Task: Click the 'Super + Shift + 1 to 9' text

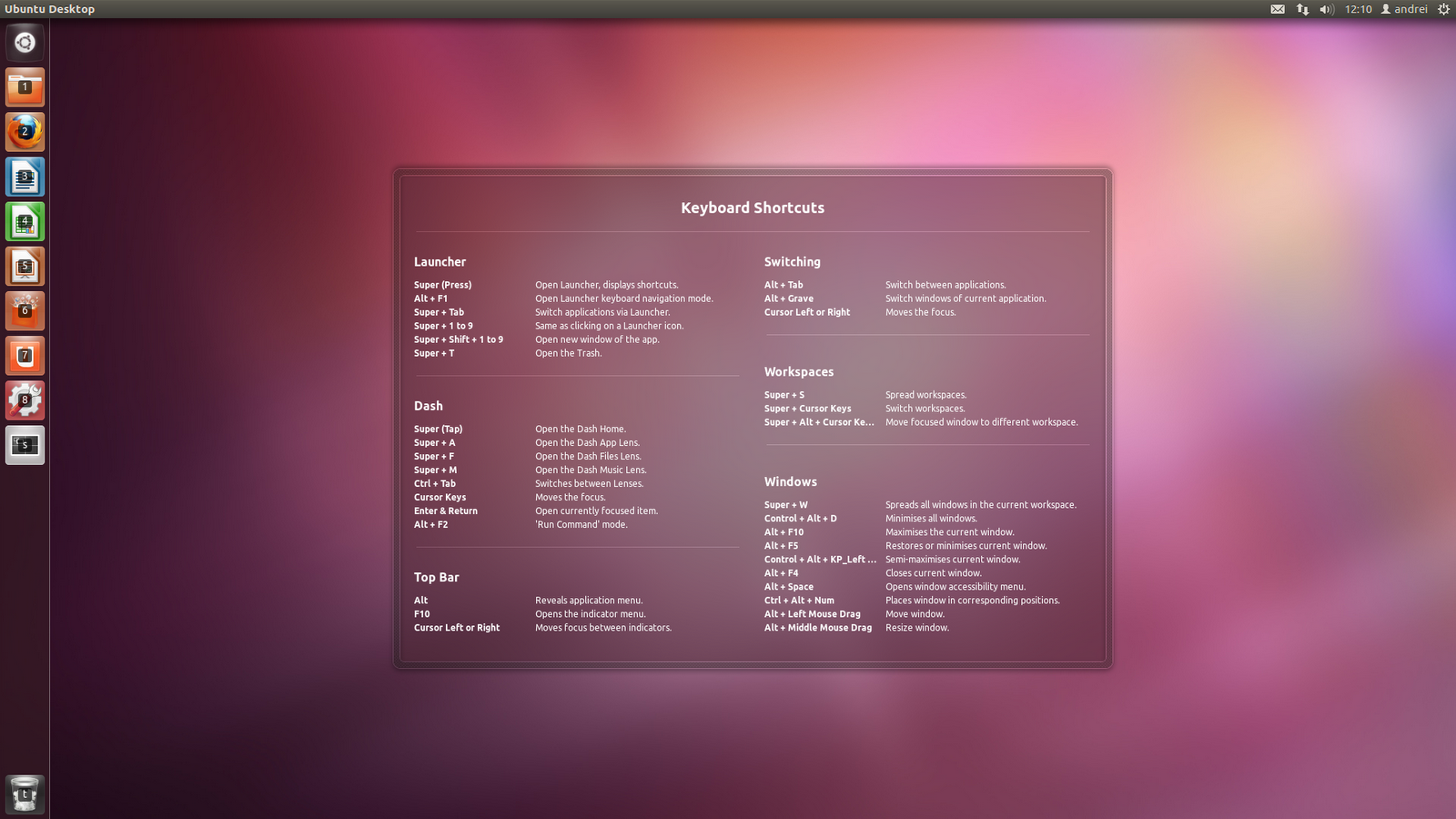Action: coord(459,339)
